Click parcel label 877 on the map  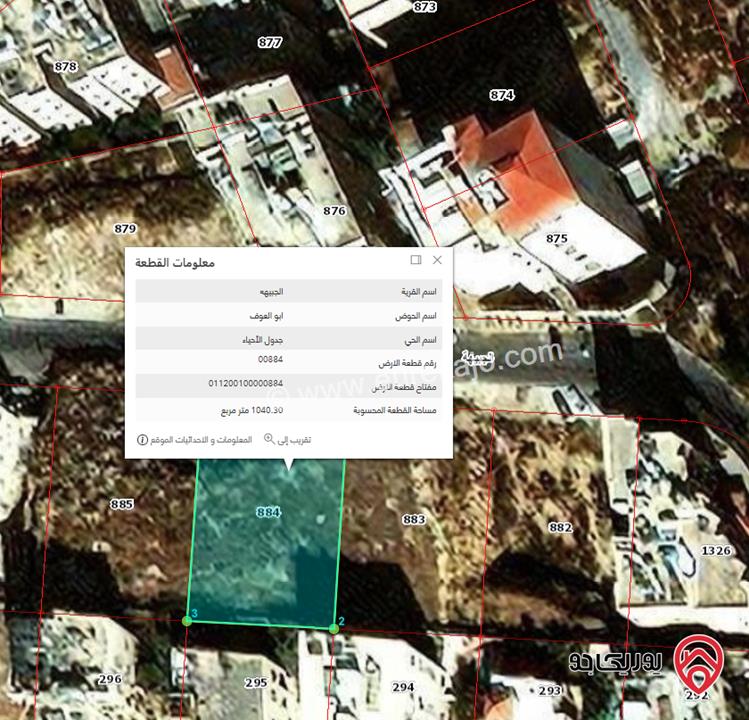click(270, 42)
